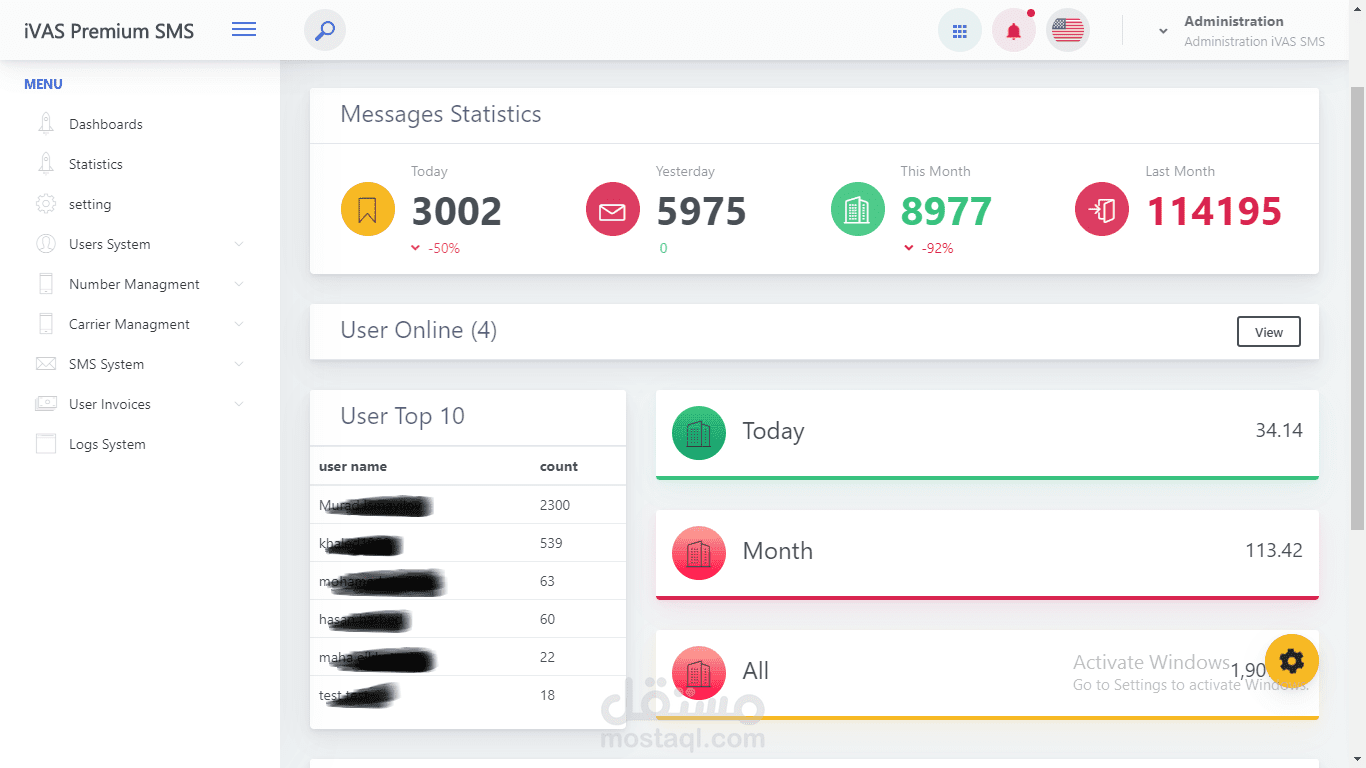
Task: Click the rocket icon beside Statistics
Action: pos(46,164)
